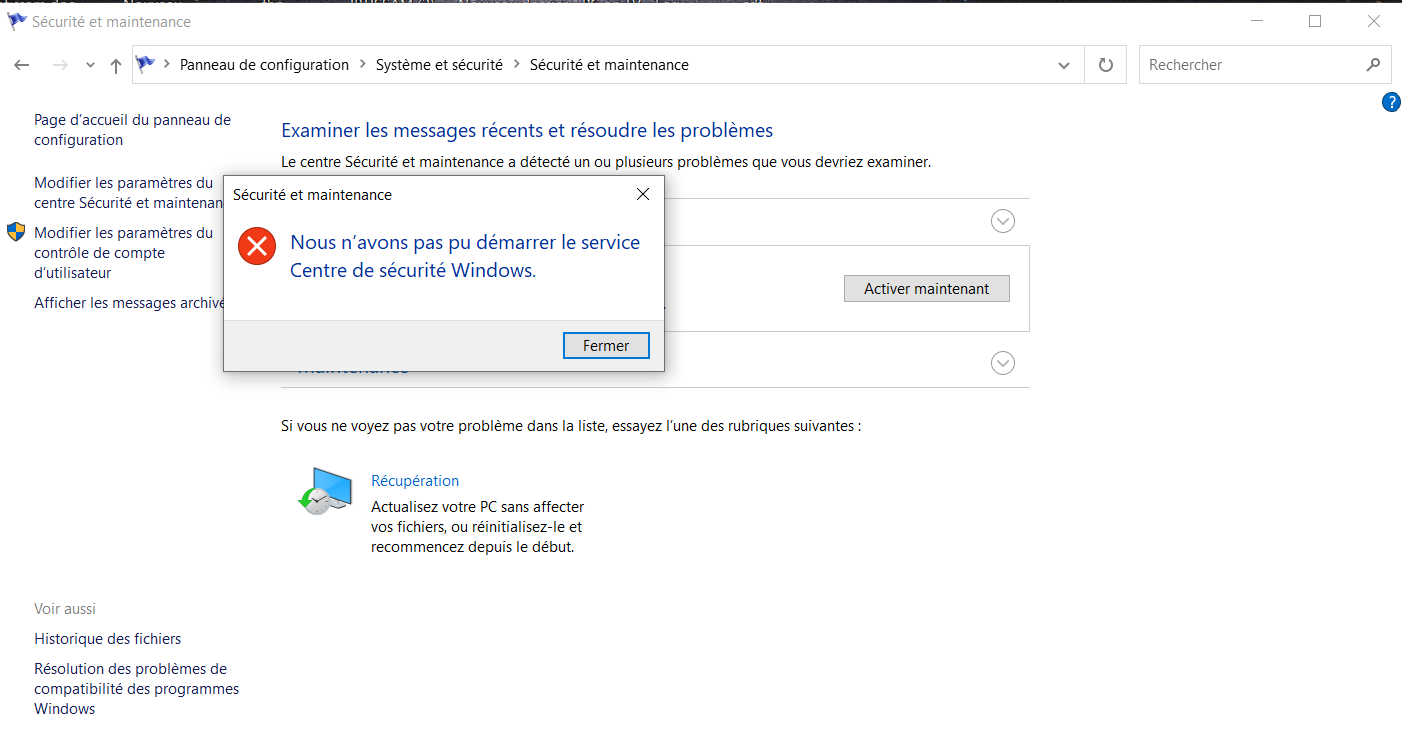Viewport: 1402px width, 737px height.
Task: Open Résolution des problèmes de compatibilité link
Action: [136, 689]
